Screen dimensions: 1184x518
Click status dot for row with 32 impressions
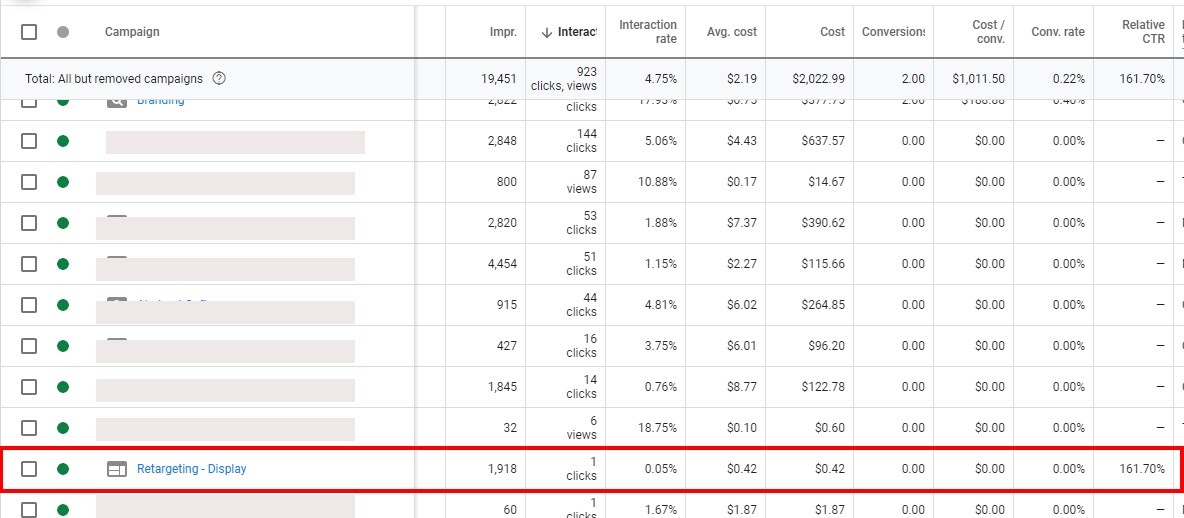63,428
